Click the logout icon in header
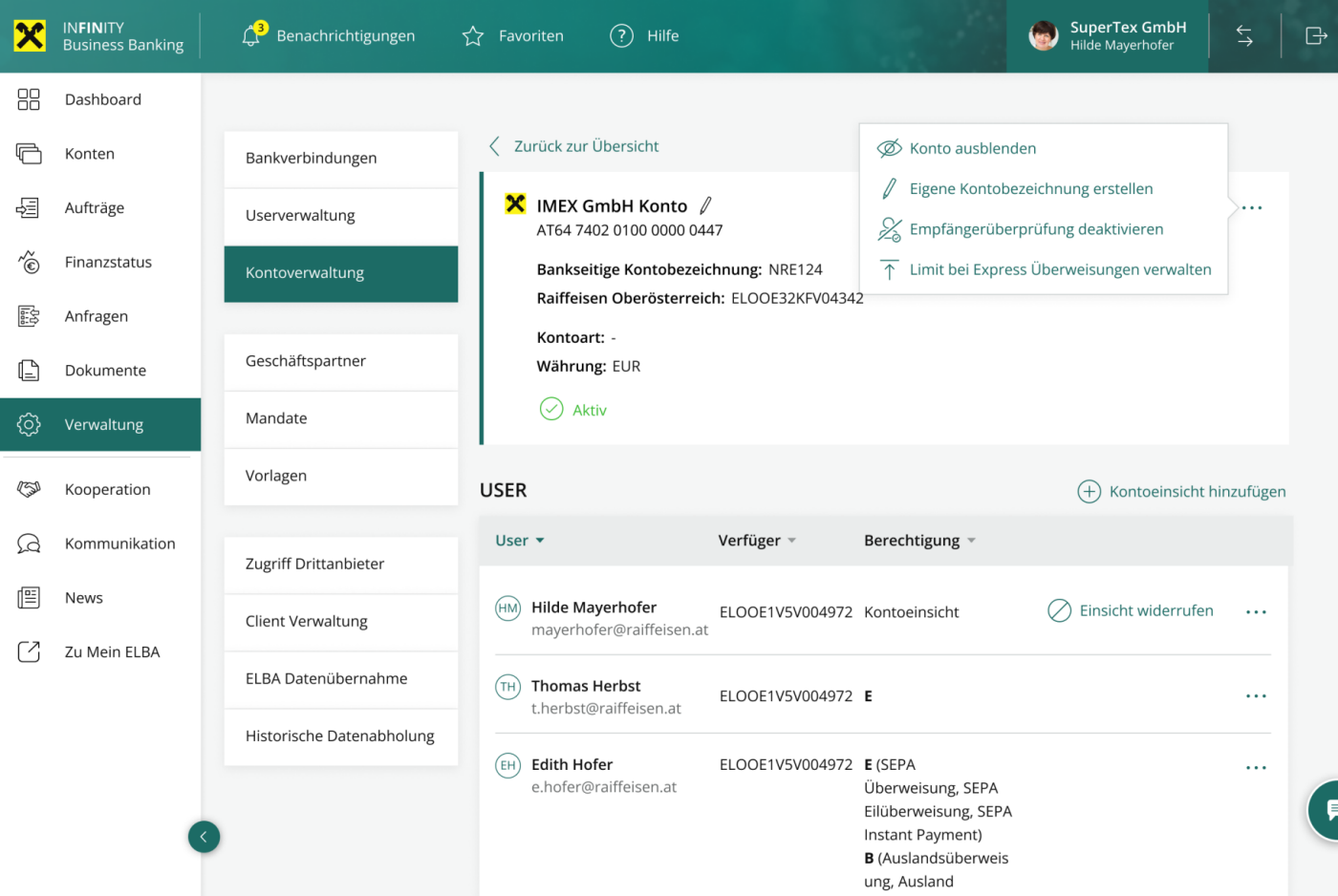 click(x=1316, y=36)
